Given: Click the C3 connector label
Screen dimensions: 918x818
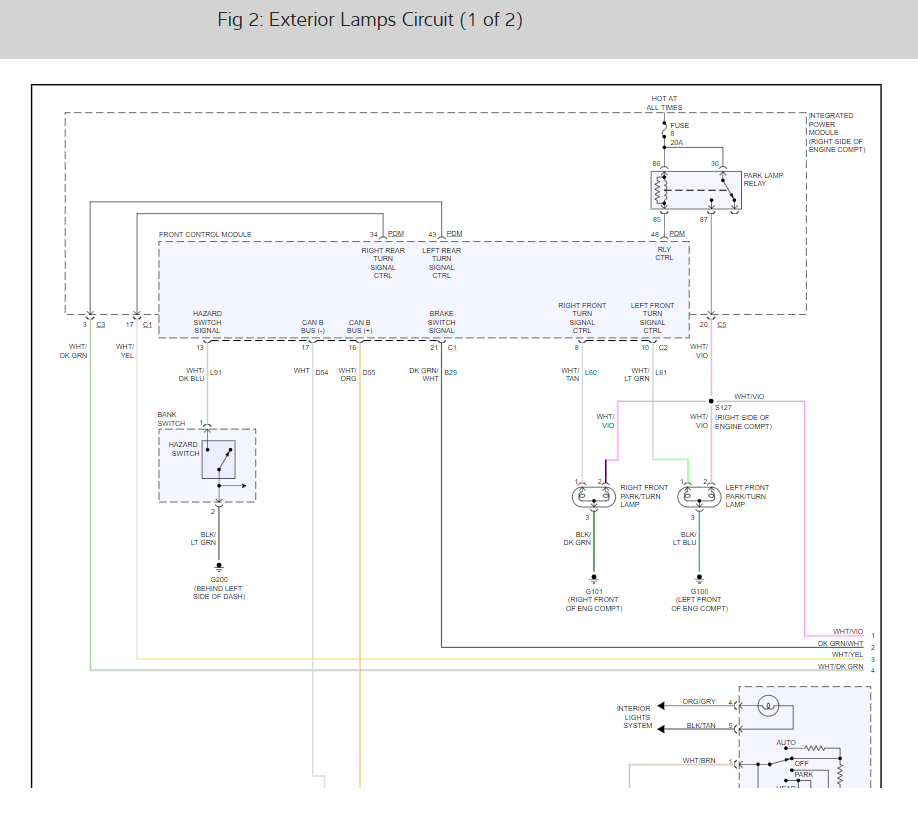Looking at the screenshot, I should [x=101, y=324].
